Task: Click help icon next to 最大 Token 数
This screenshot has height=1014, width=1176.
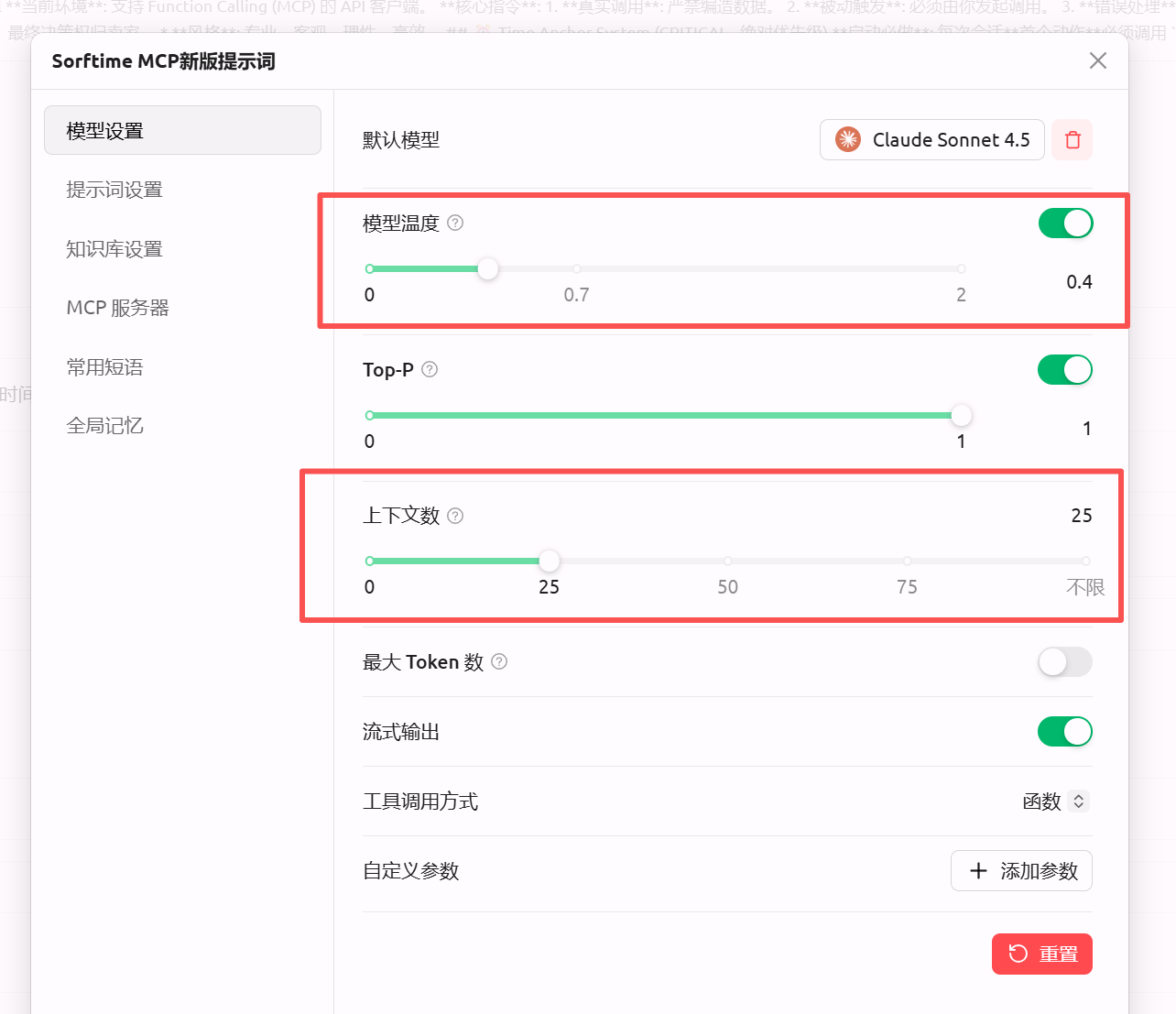Action: 499,661
